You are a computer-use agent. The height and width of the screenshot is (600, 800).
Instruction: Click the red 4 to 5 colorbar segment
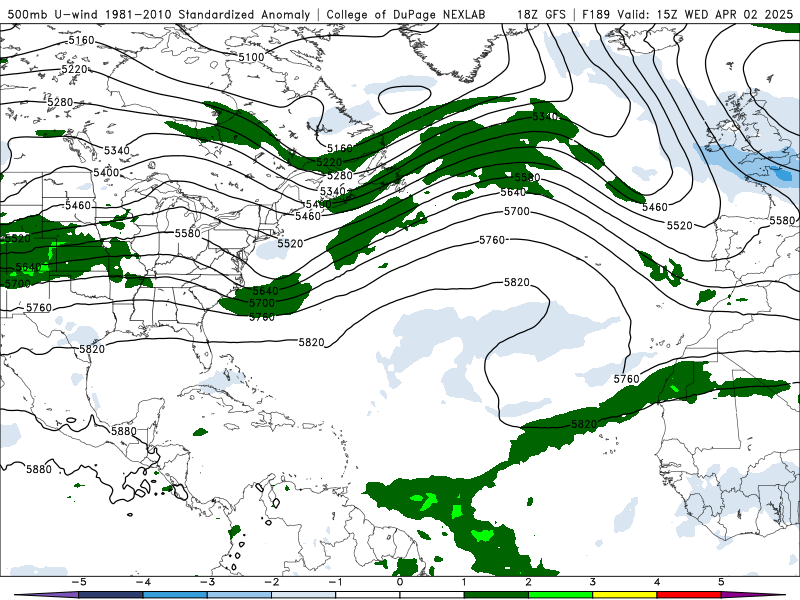click(x=689, y=595)
